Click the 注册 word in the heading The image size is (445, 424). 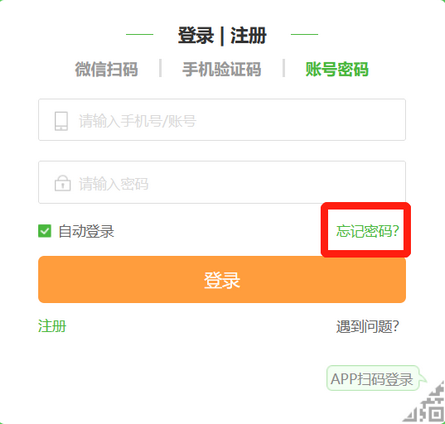coord(248,35)
